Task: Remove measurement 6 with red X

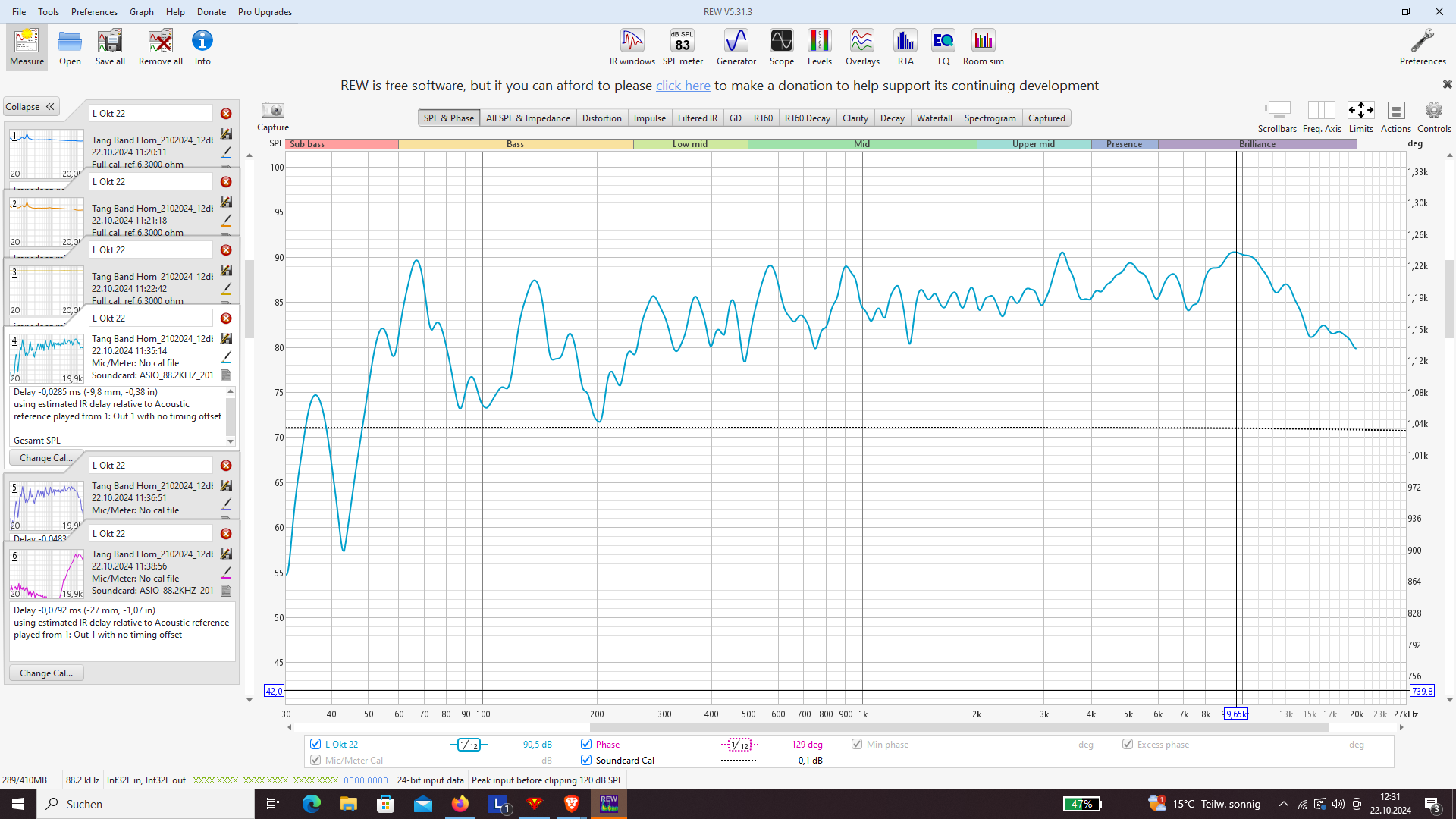Action: pos(226,534)
